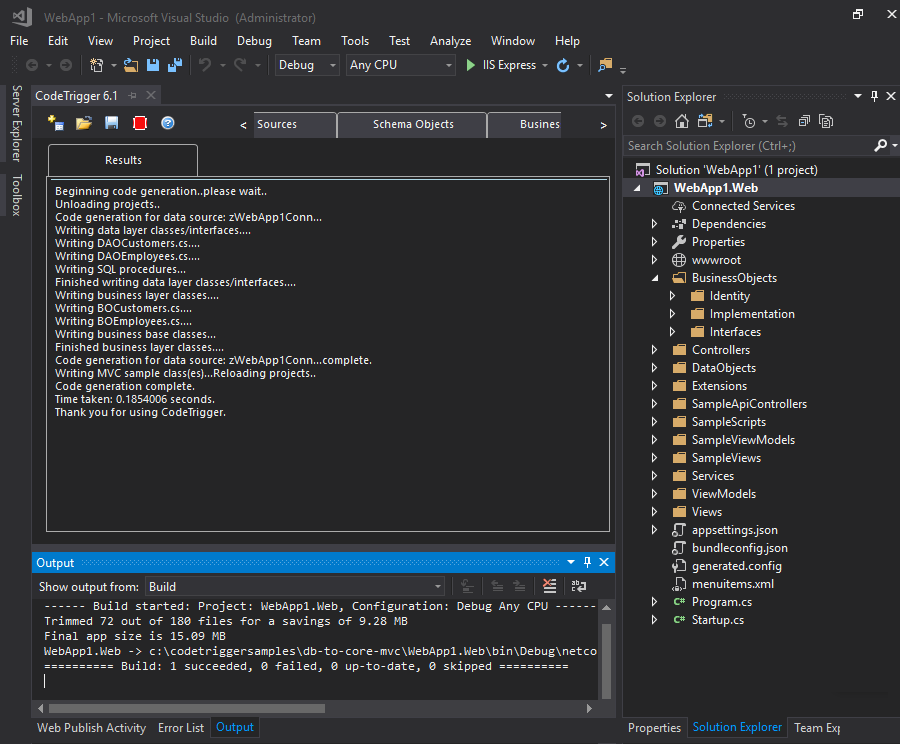Open the 'Show output from' Build dropdown
Viewport: 900px width, 744px height.
point(295,587)
